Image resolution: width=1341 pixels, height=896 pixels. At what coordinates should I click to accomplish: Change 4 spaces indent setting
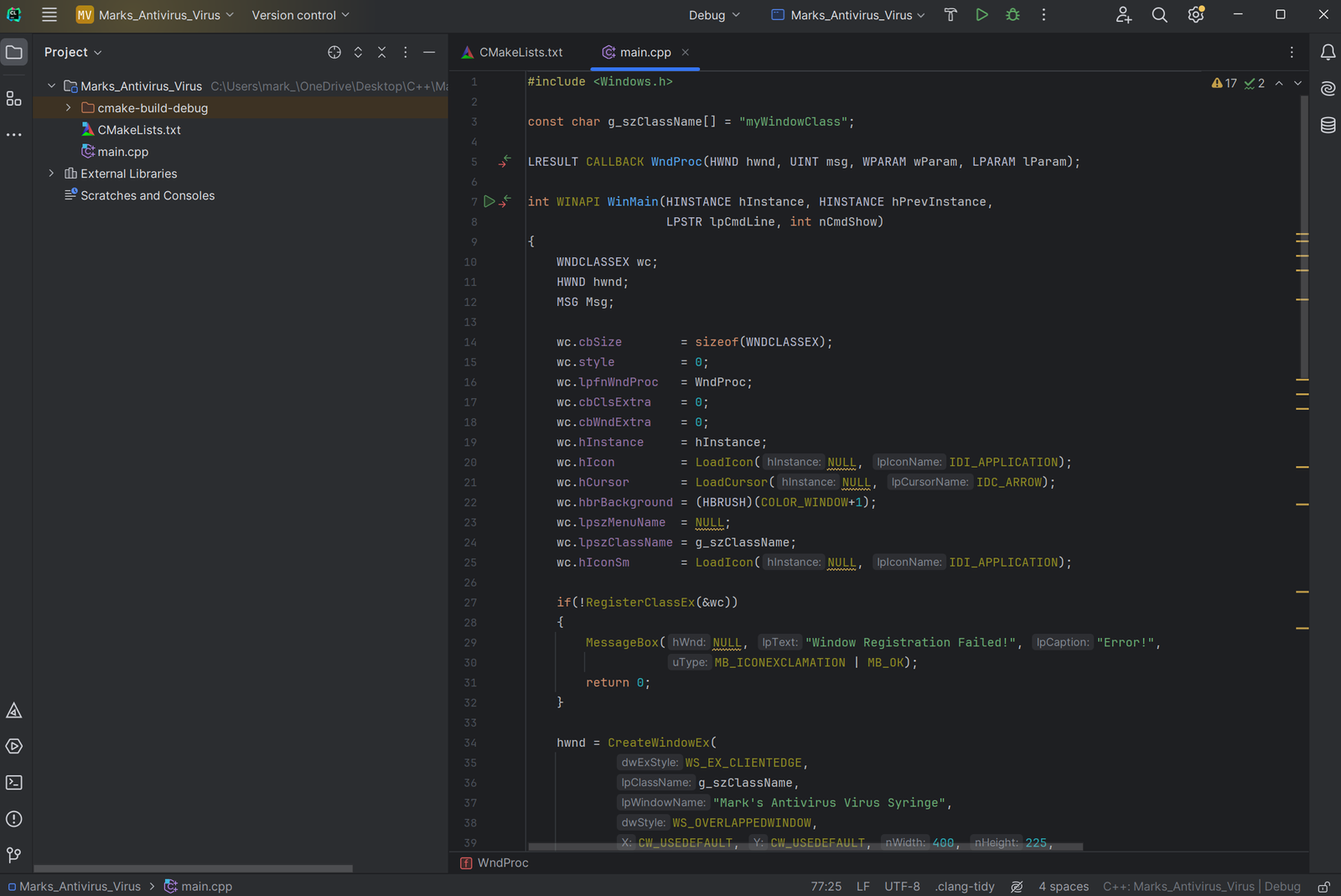pyautogui.click(x=1064, y=887)
